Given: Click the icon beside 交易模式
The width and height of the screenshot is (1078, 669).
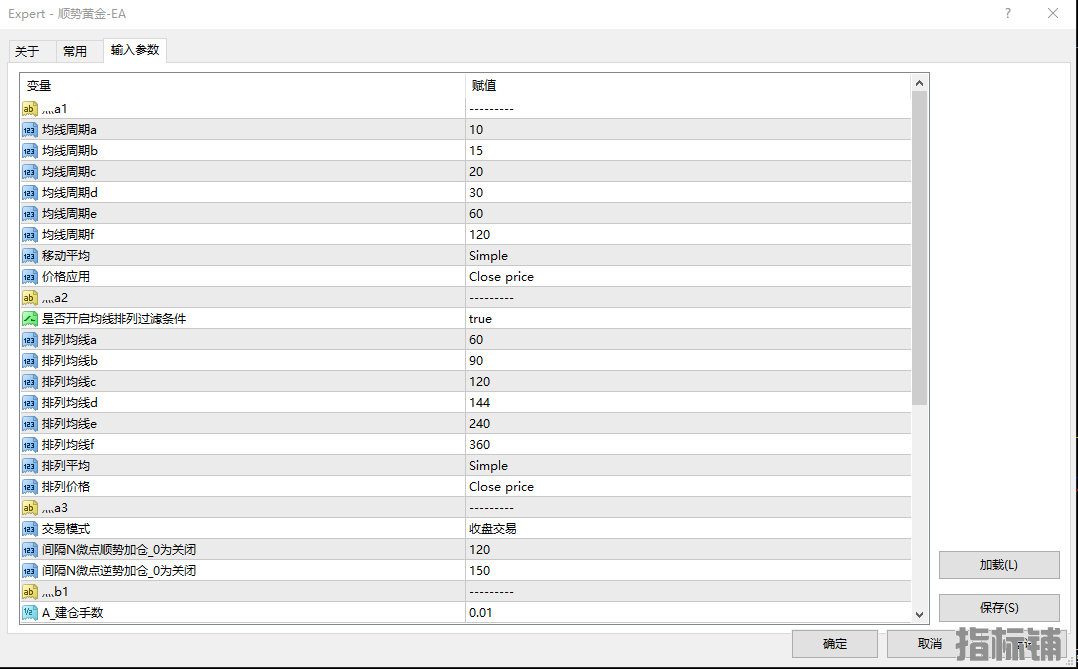Looking at the screenshot, I should tap(30, 529).
